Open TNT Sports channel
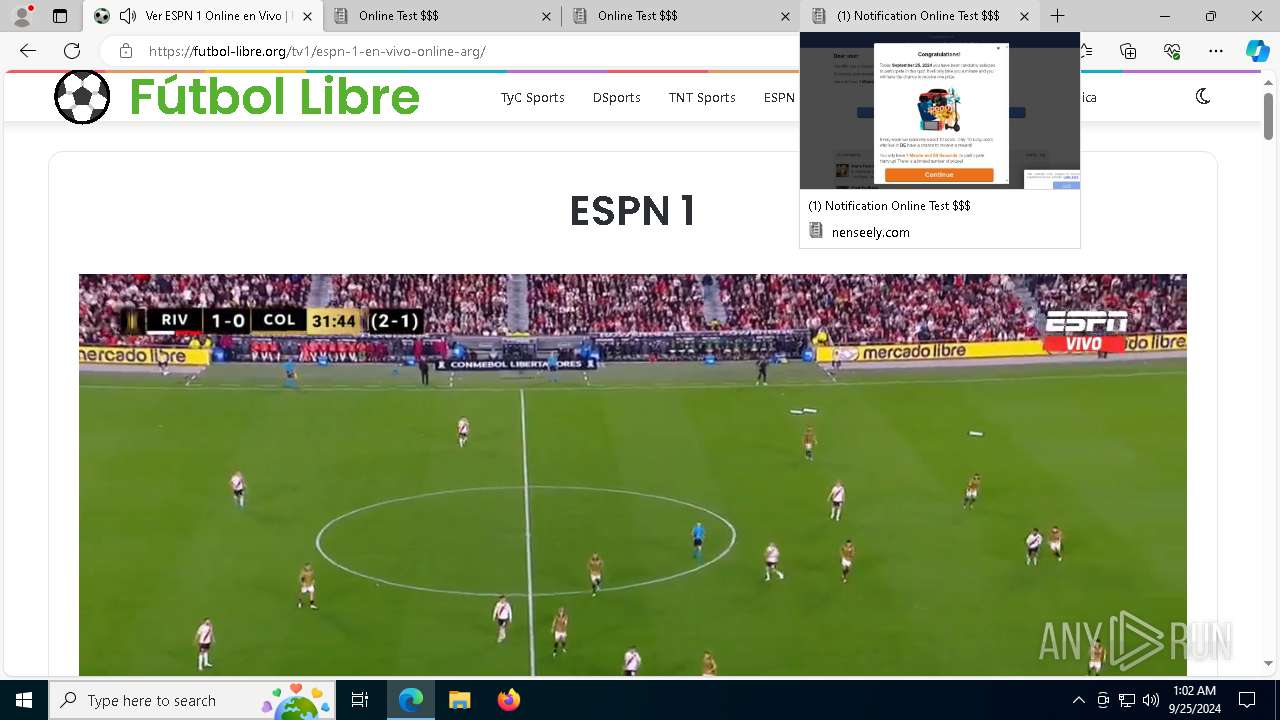 click(x=702, y=97)
